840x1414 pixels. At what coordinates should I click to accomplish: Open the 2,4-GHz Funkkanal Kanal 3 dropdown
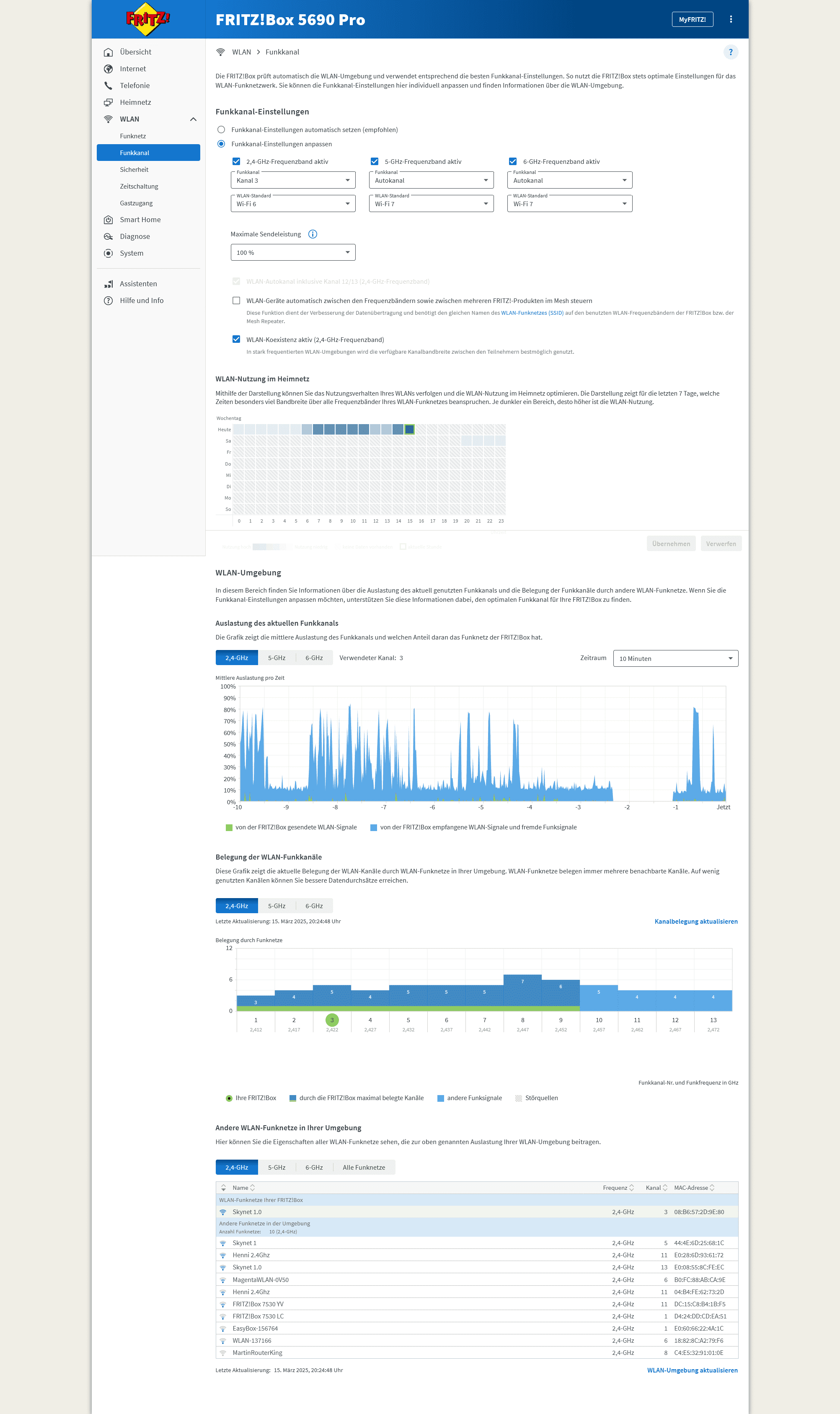(293, 181)
